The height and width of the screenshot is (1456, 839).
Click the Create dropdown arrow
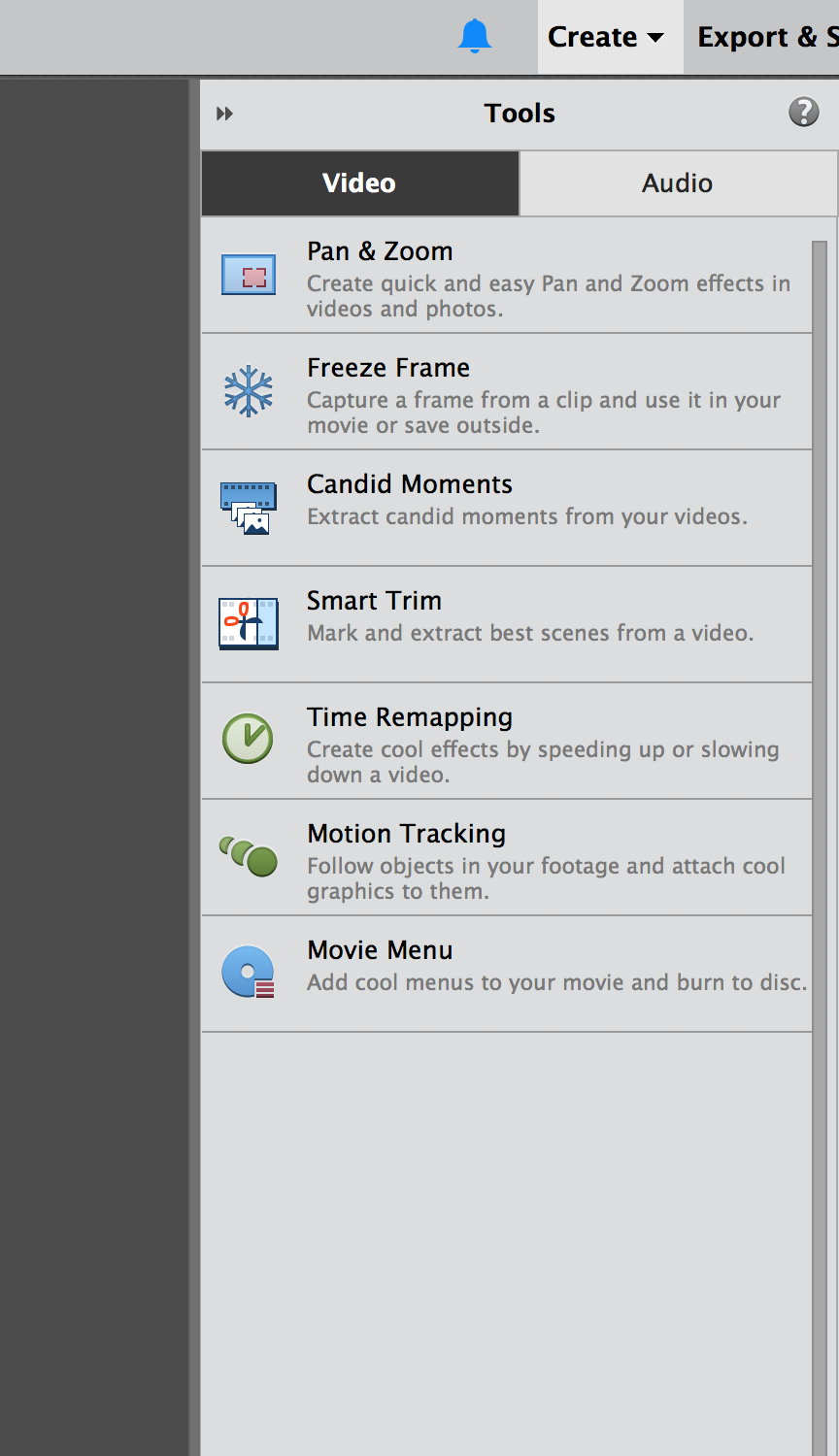point(655,38)
